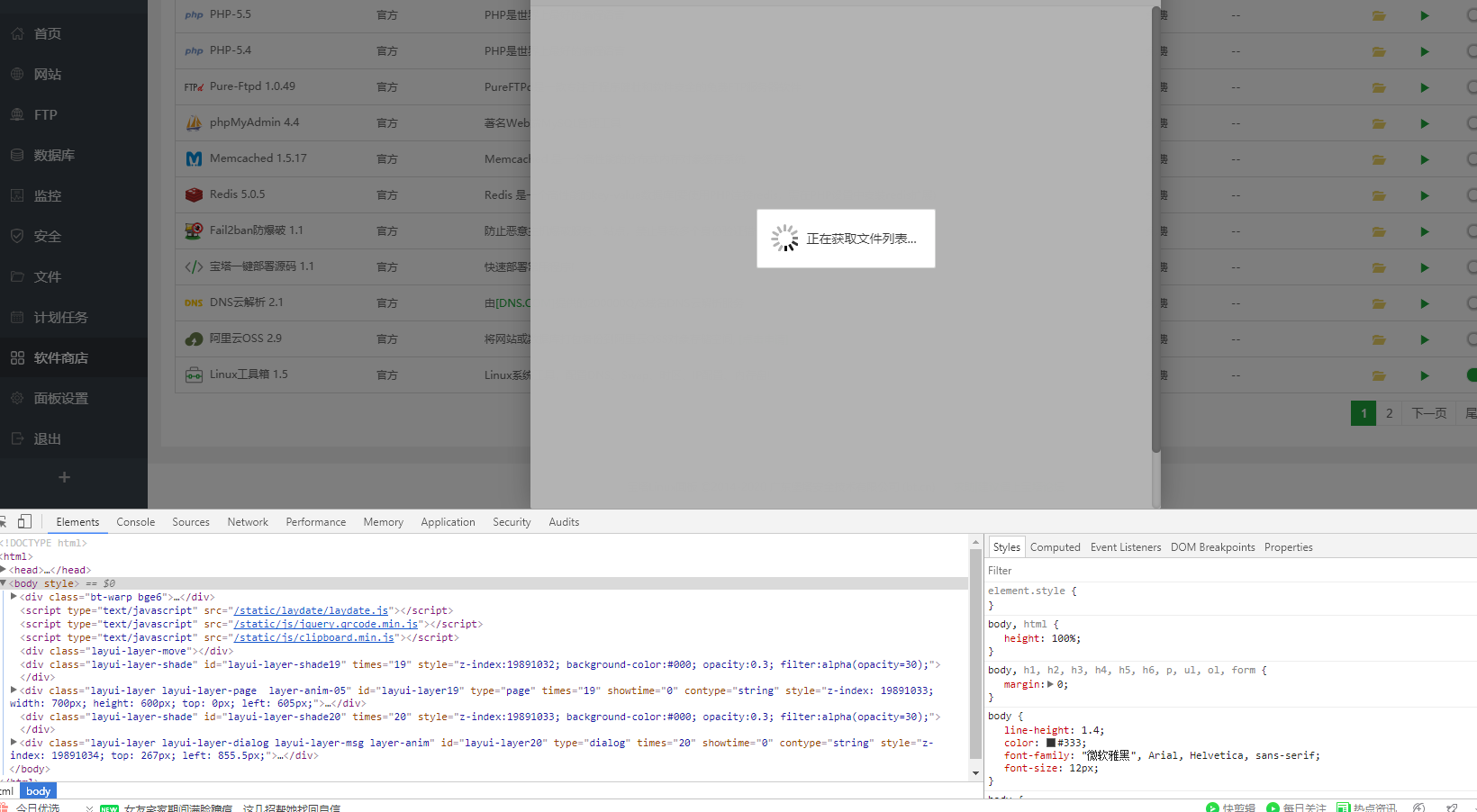
Task: Click the Memcached 1.5.17 logo icon
Action: coord(194,158)
